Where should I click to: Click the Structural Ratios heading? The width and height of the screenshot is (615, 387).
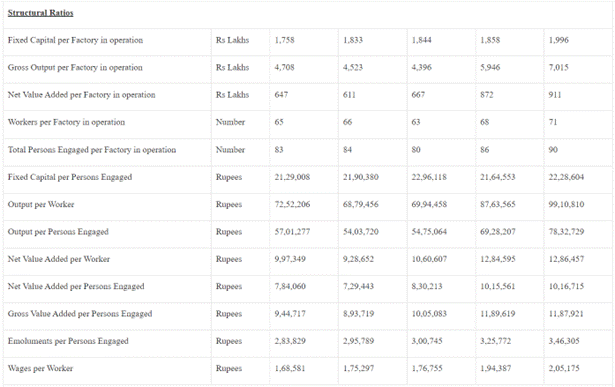coord(40,13)
